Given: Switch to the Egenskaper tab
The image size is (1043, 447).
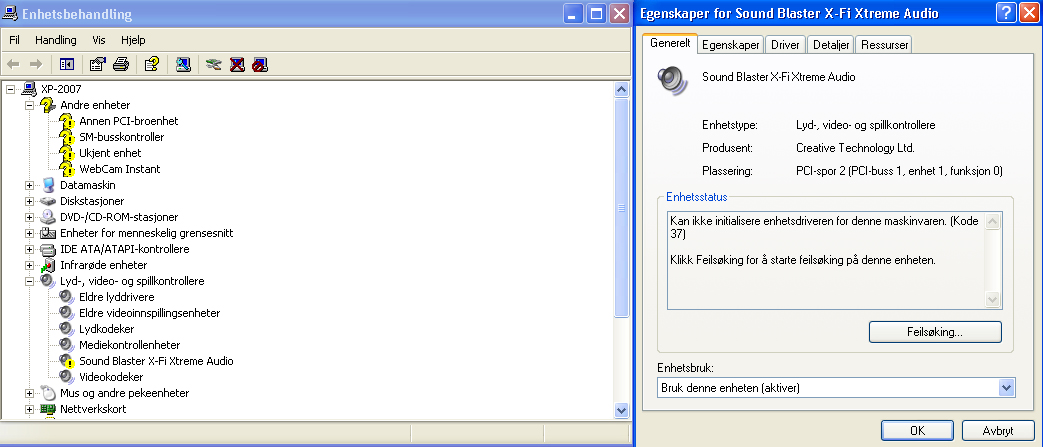Looking at the screenshot, I should point(730,45).
